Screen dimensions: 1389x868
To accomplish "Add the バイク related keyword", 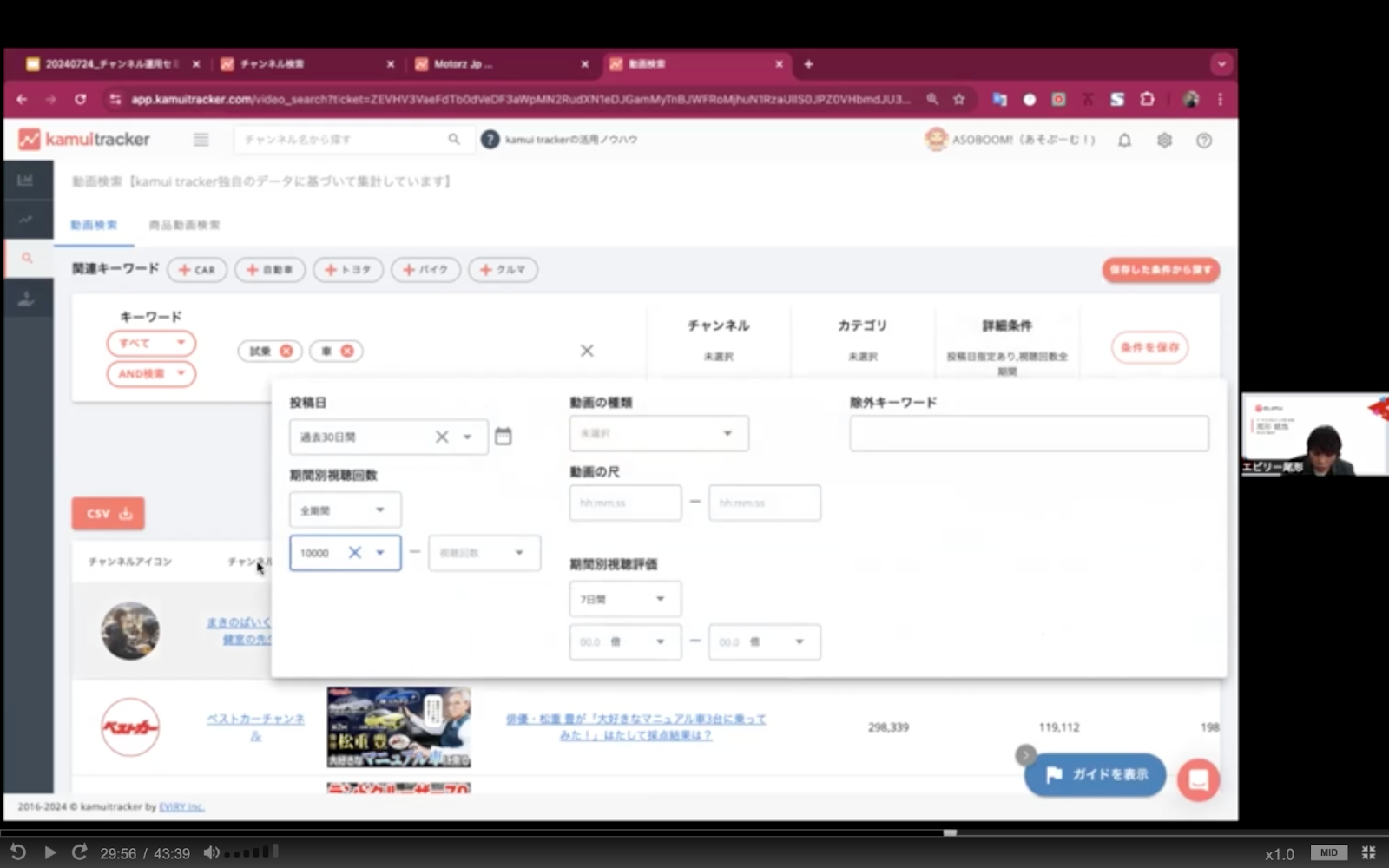I will coord(425,270).
